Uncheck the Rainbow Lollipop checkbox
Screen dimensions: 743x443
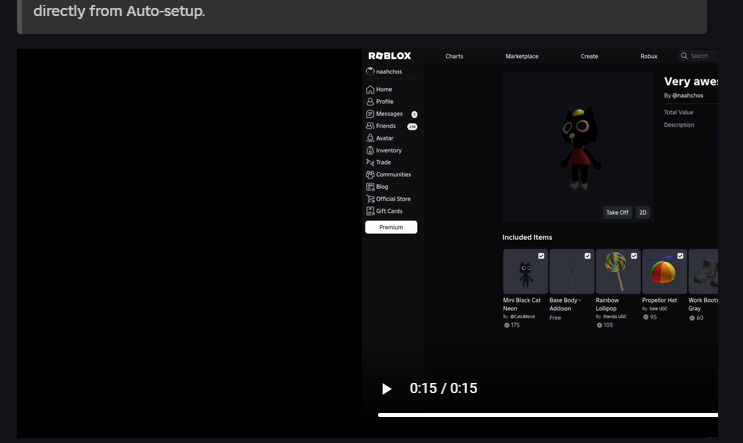[634, 256]
